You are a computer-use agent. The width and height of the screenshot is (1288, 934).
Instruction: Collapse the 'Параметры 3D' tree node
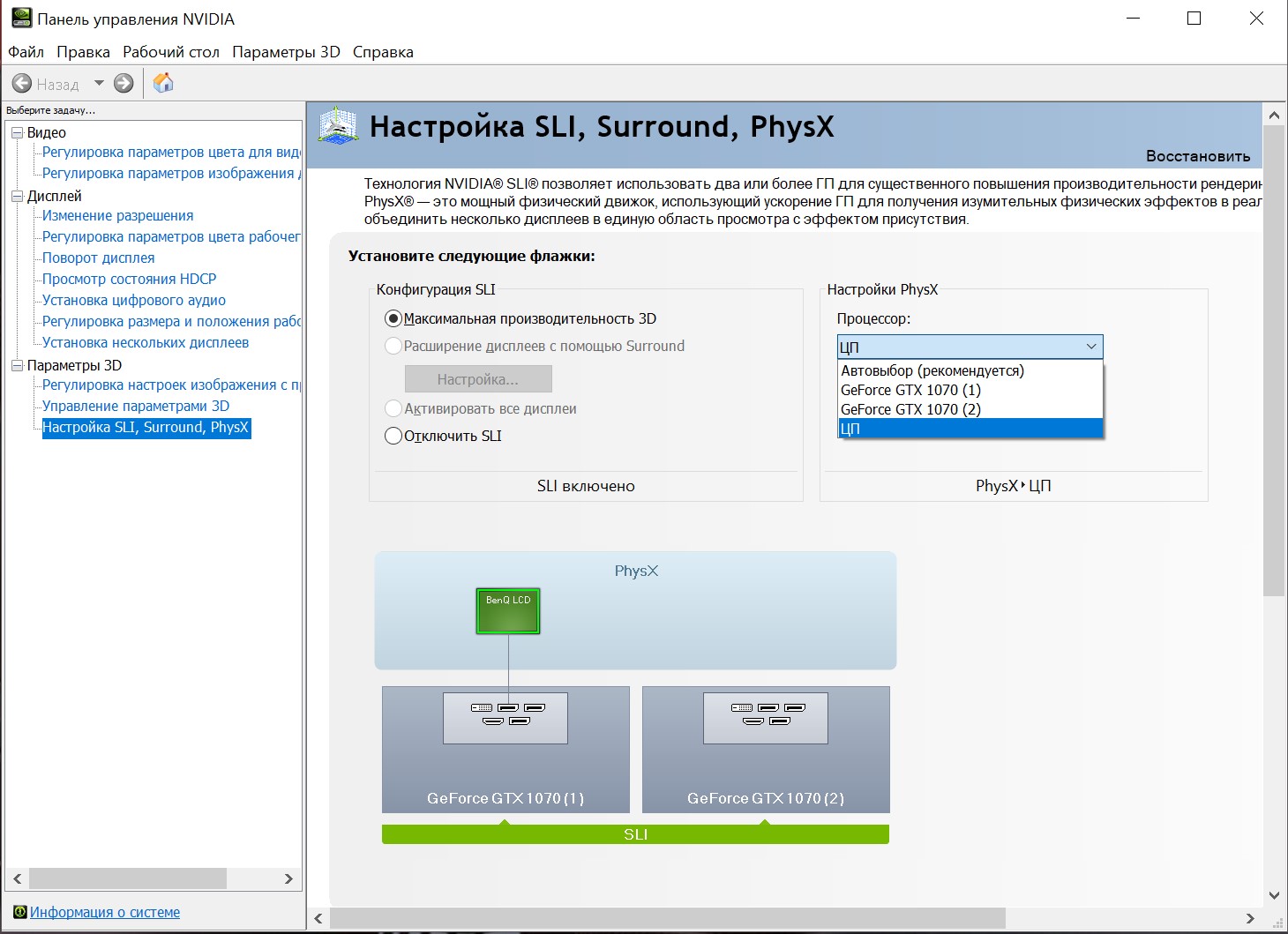coord(17,365)
